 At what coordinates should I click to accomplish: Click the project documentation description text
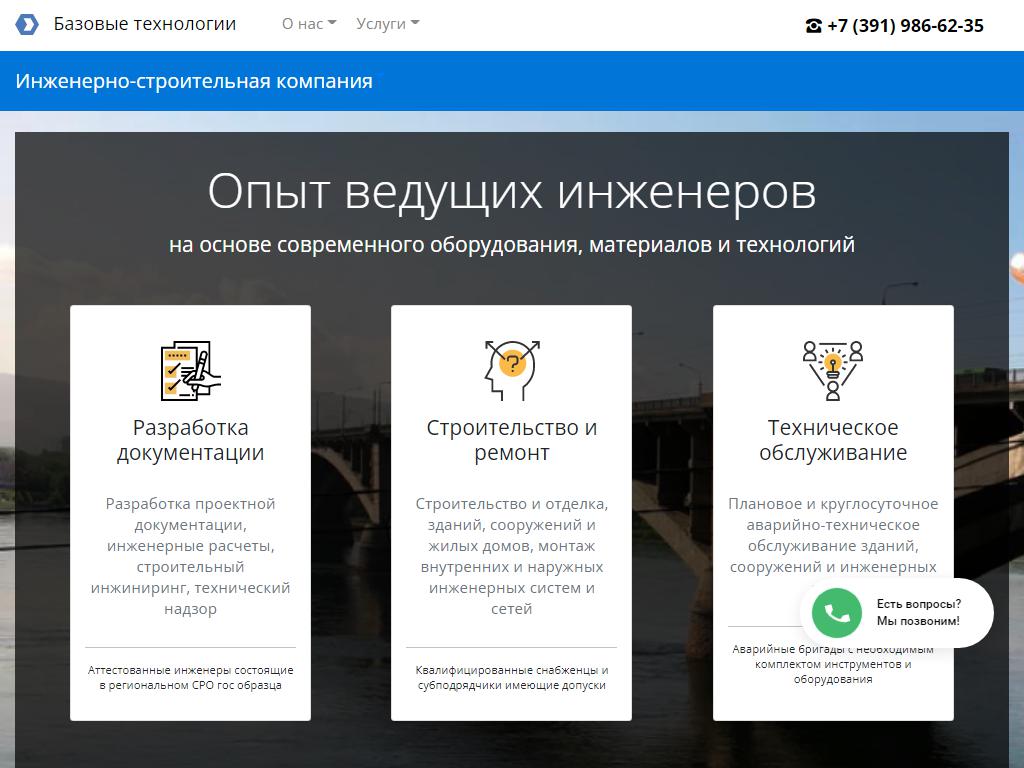click(190, 556)
